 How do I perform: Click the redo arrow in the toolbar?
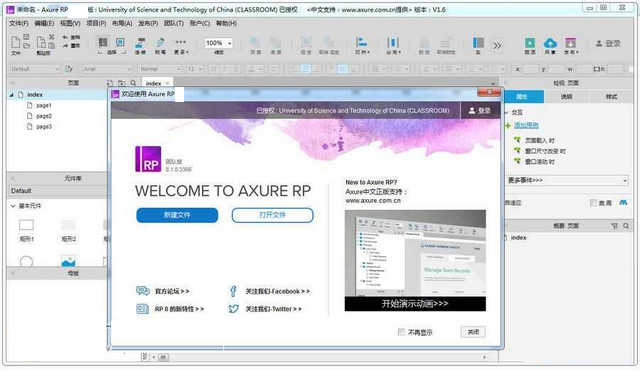click(x=65, y=46)
